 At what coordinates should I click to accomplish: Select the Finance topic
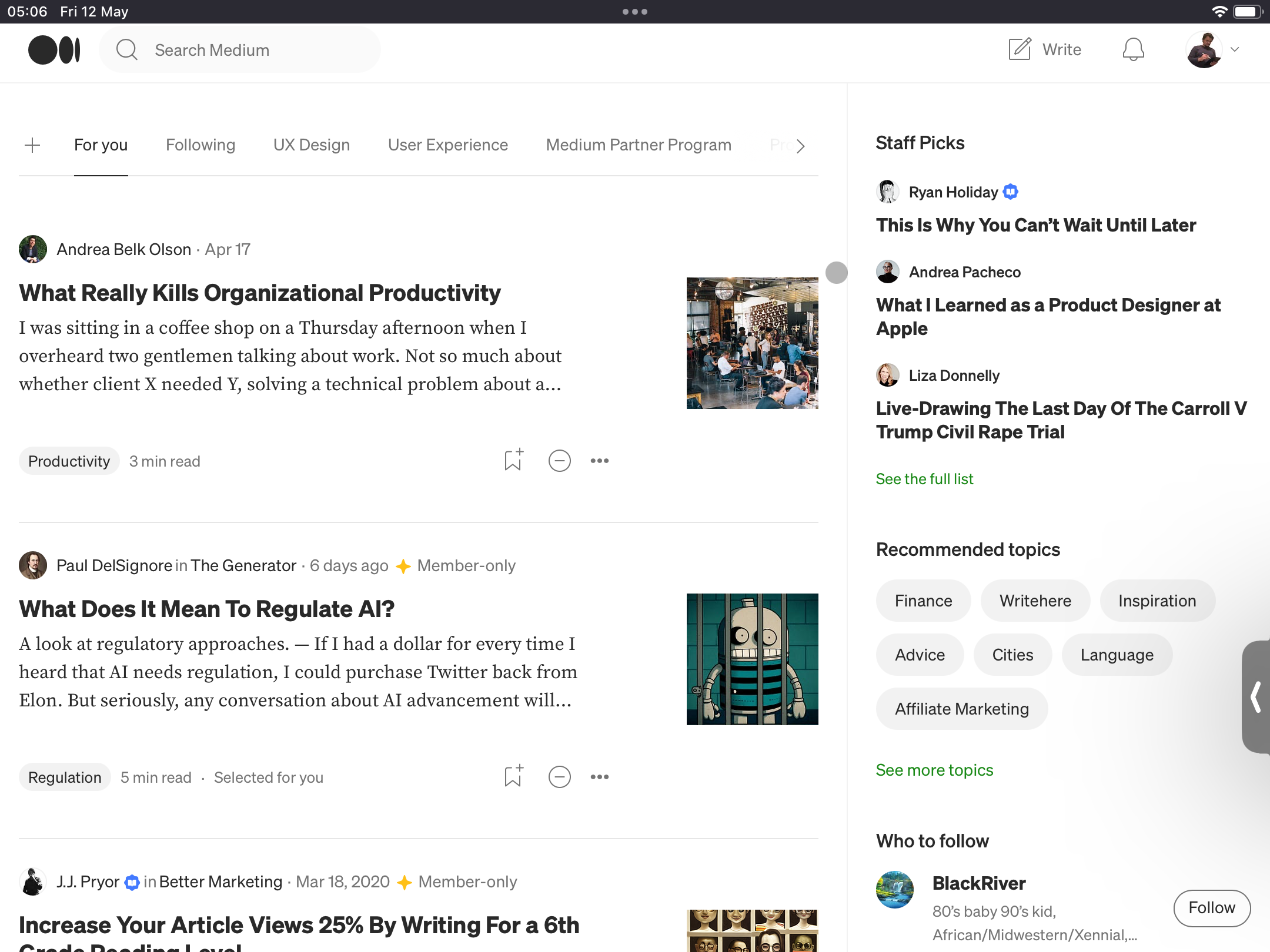pyautogui.click(x=924, y=601)
